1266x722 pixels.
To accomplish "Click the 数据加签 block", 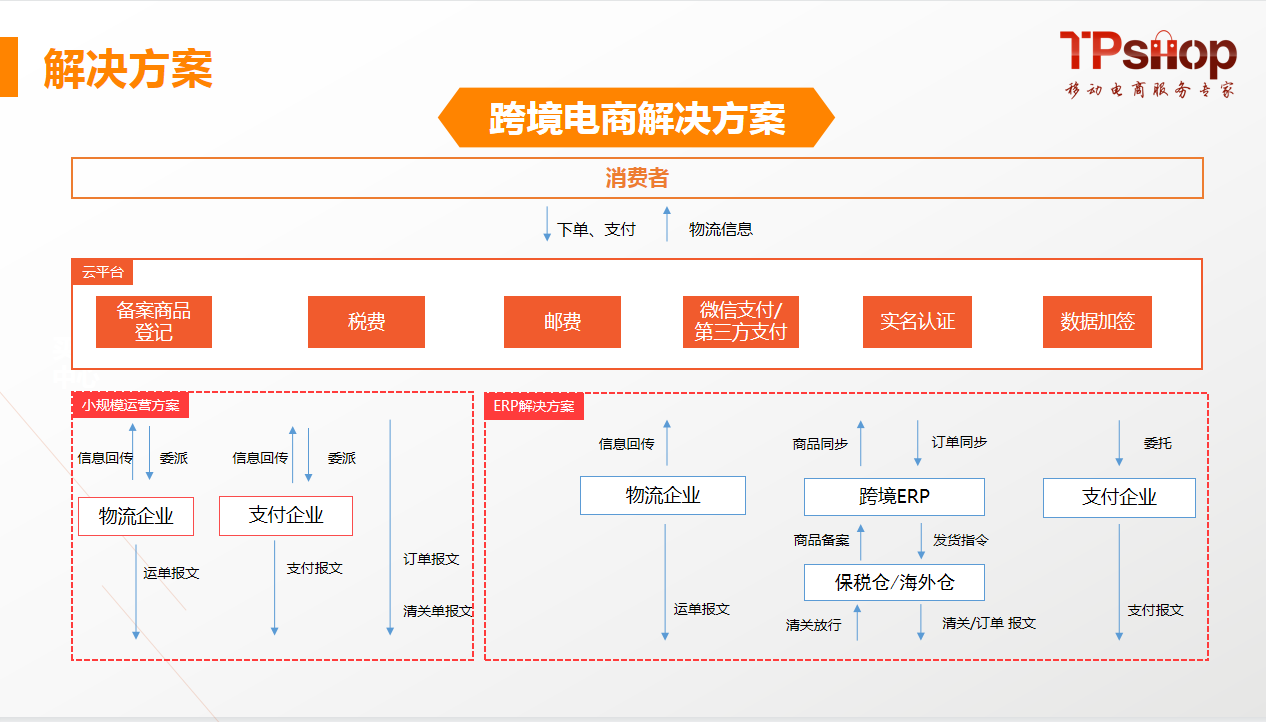I will click(x=1097, y=322).
